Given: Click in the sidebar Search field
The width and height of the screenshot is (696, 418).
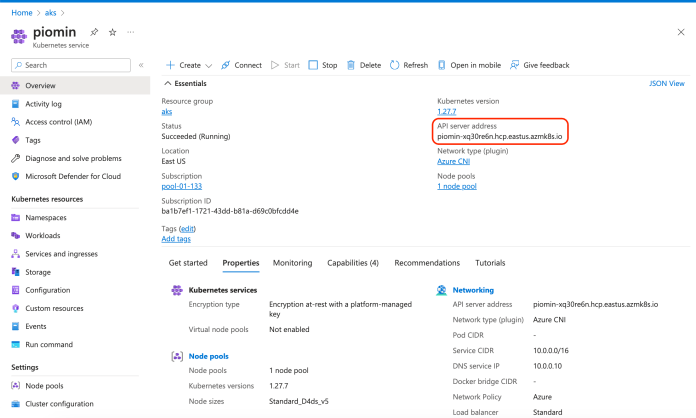Looking at the screenshot, I should coord(70,65).
